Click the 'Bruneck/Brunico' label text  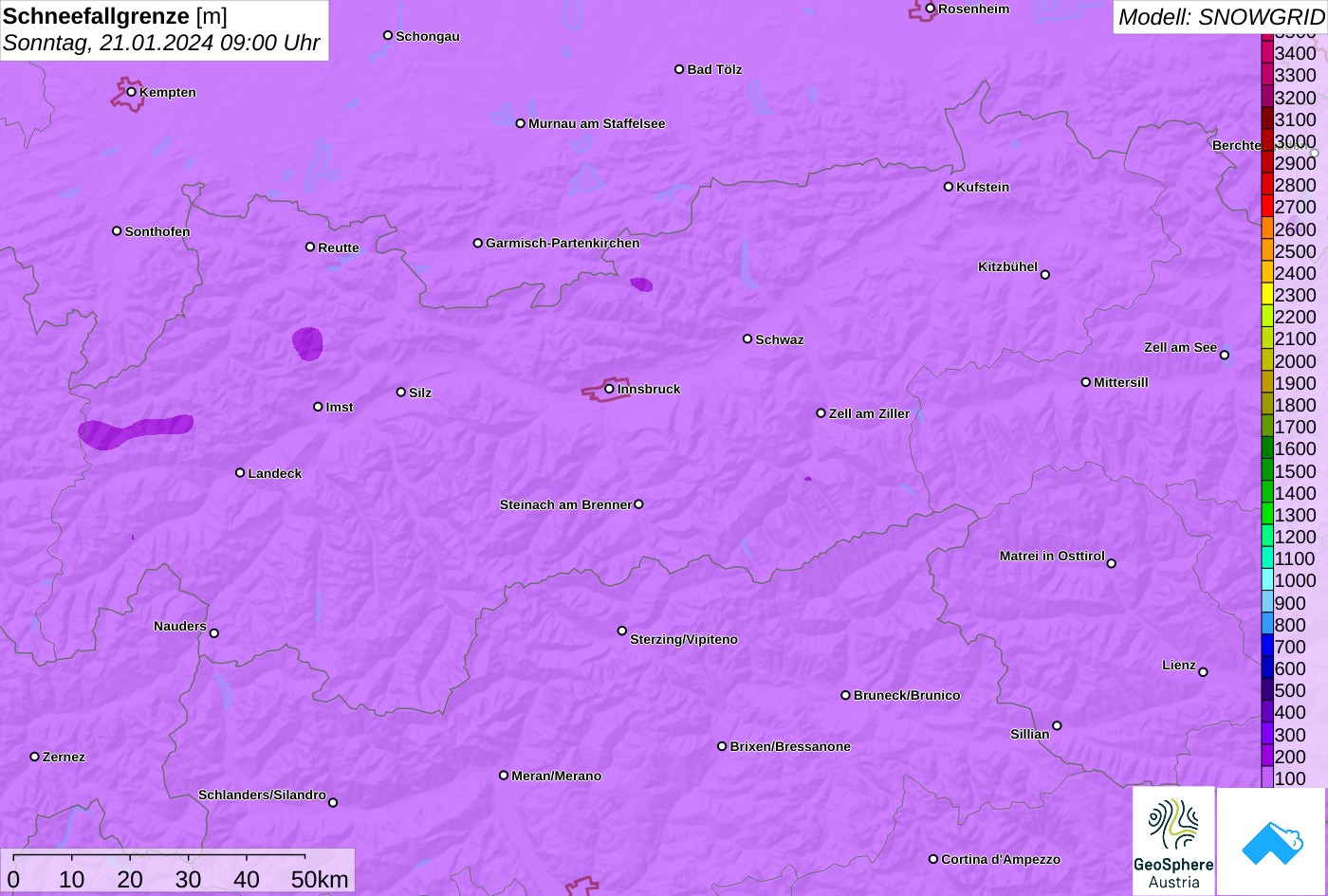(907, 695)
